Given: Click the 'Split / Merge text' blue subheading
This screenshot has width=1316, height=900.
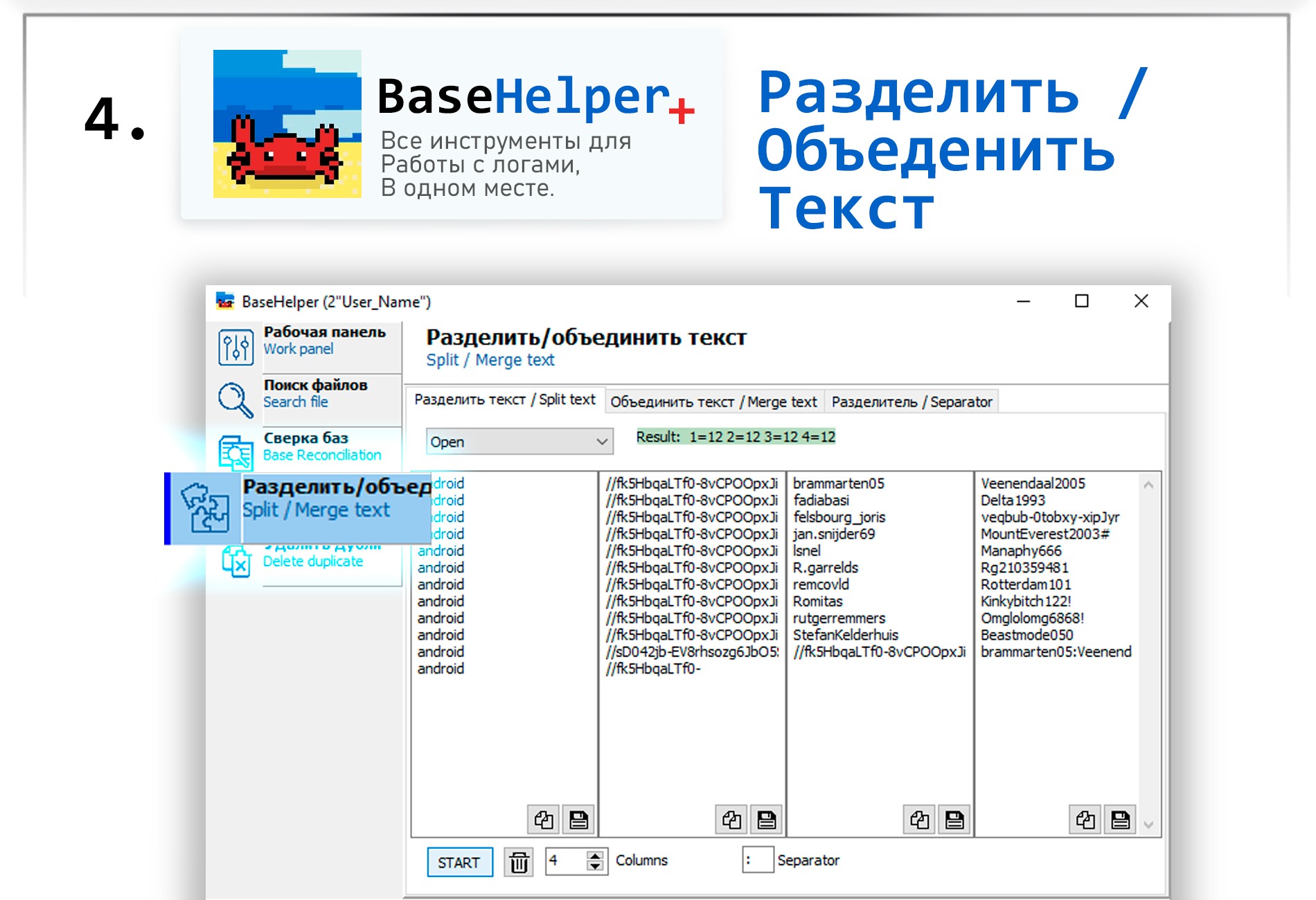Looking at the screenshot, I should pos(490,360).
